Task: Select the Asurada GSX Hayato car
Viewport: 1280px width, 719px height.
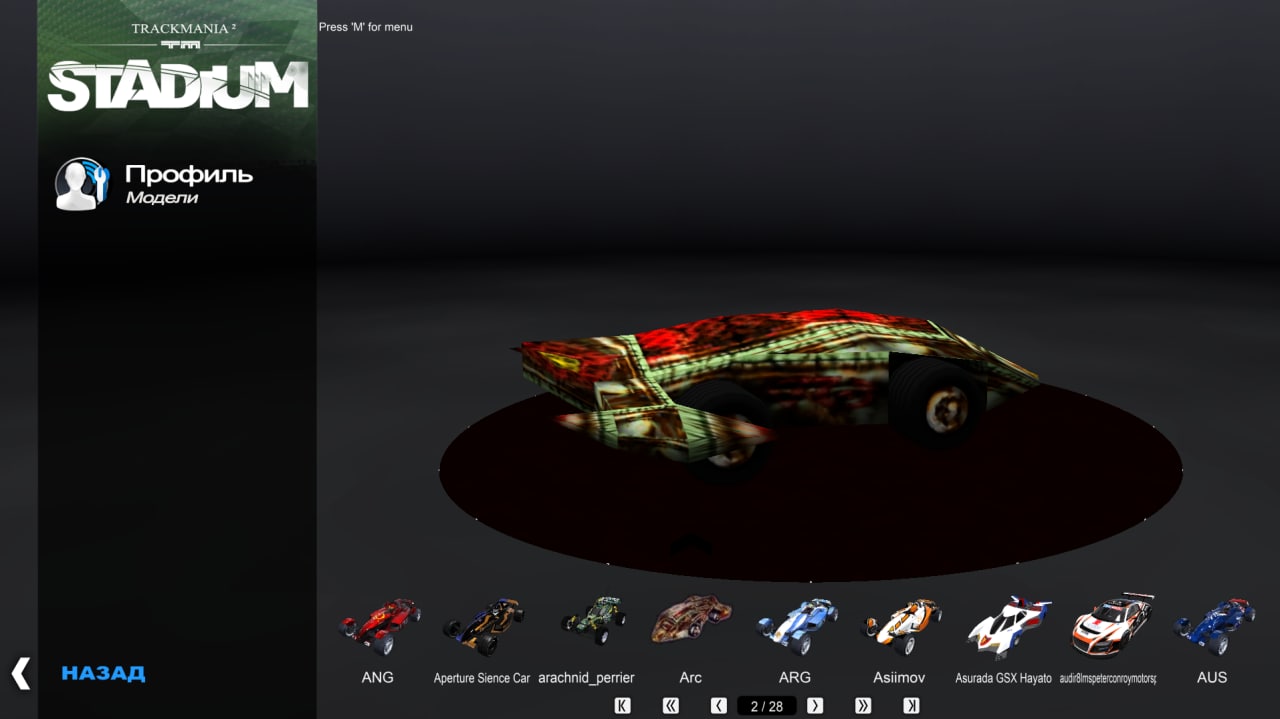Action: pyautogui.click(x=1008, y=626)
